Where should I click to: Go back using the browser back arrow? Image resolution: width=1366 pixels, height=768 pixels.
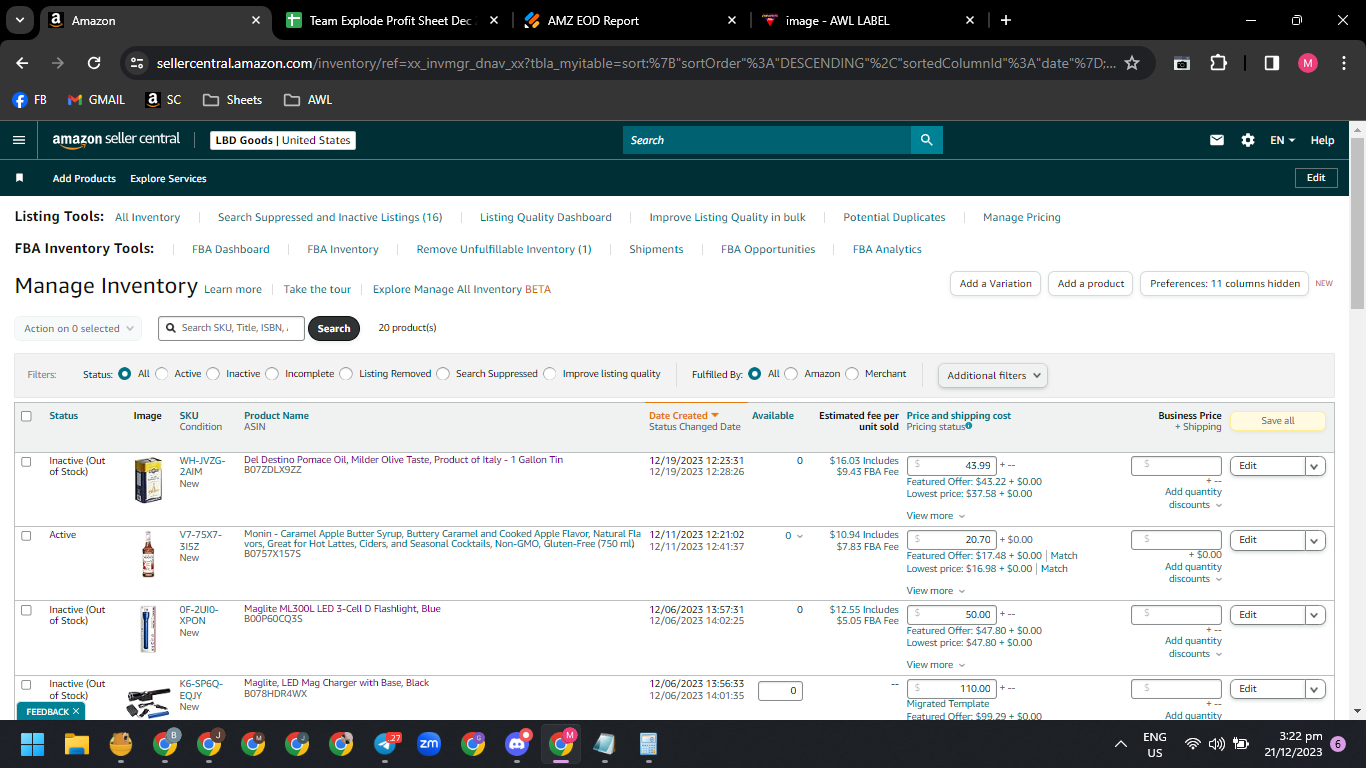coord(22,62)
